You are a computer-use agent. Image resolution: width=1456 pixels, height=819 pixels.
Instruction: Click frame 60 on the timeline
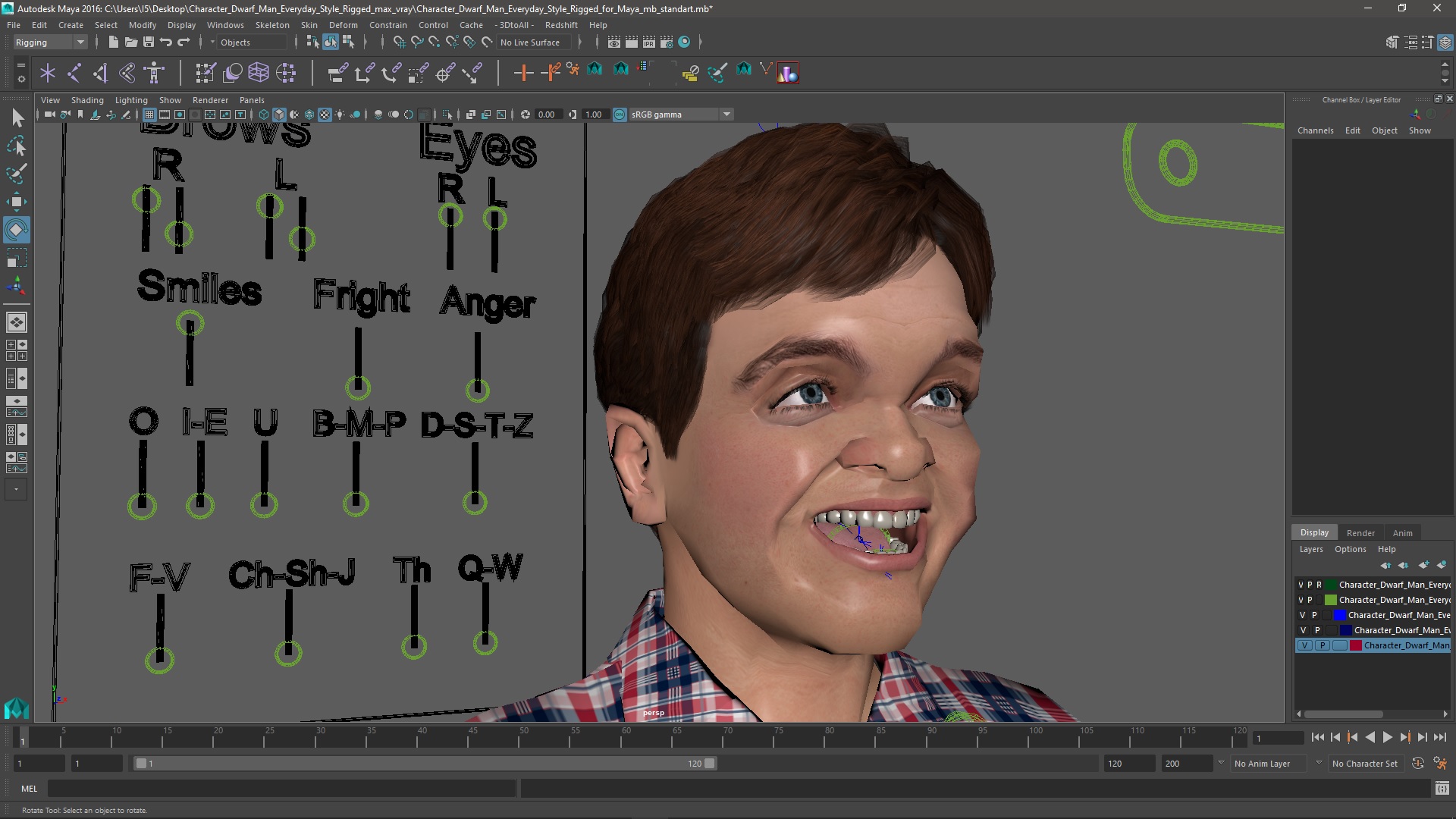[x=626, y=737]
